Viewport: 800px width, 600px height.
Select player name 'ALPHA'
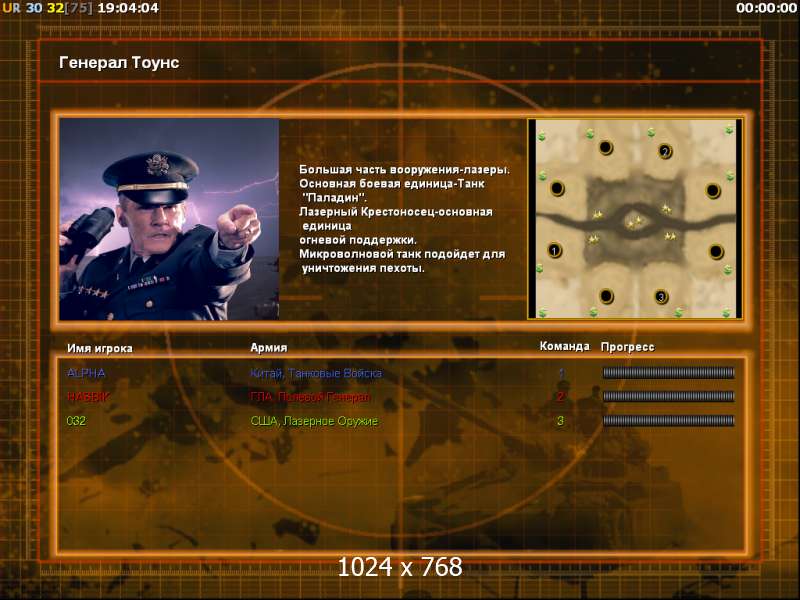pos(86,373)
